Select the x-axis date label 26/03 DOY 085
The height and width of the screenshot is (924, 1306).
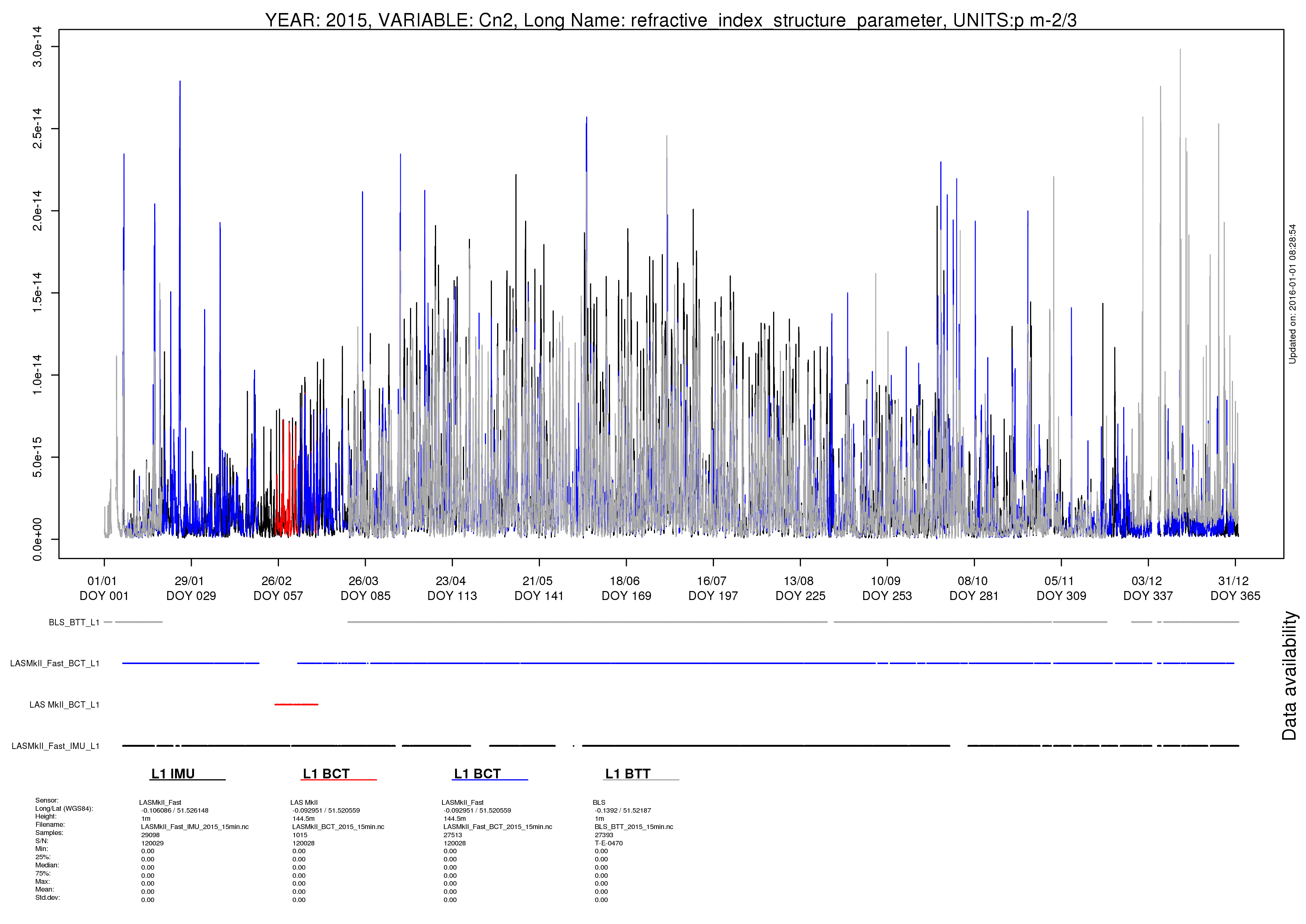pos(365,588)
